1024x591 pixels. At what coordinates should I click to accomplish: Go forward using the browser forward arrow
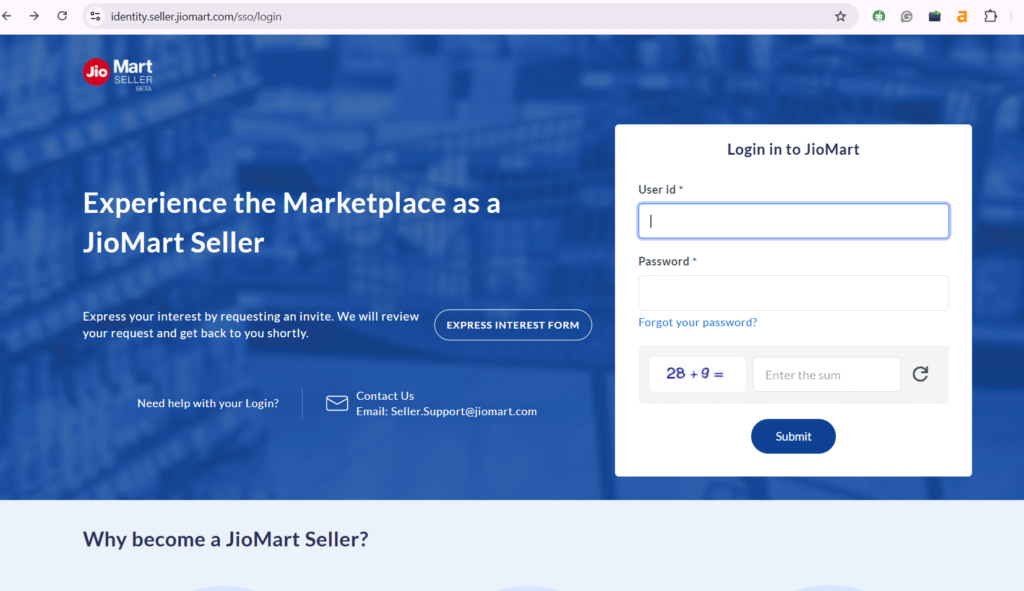34,16
